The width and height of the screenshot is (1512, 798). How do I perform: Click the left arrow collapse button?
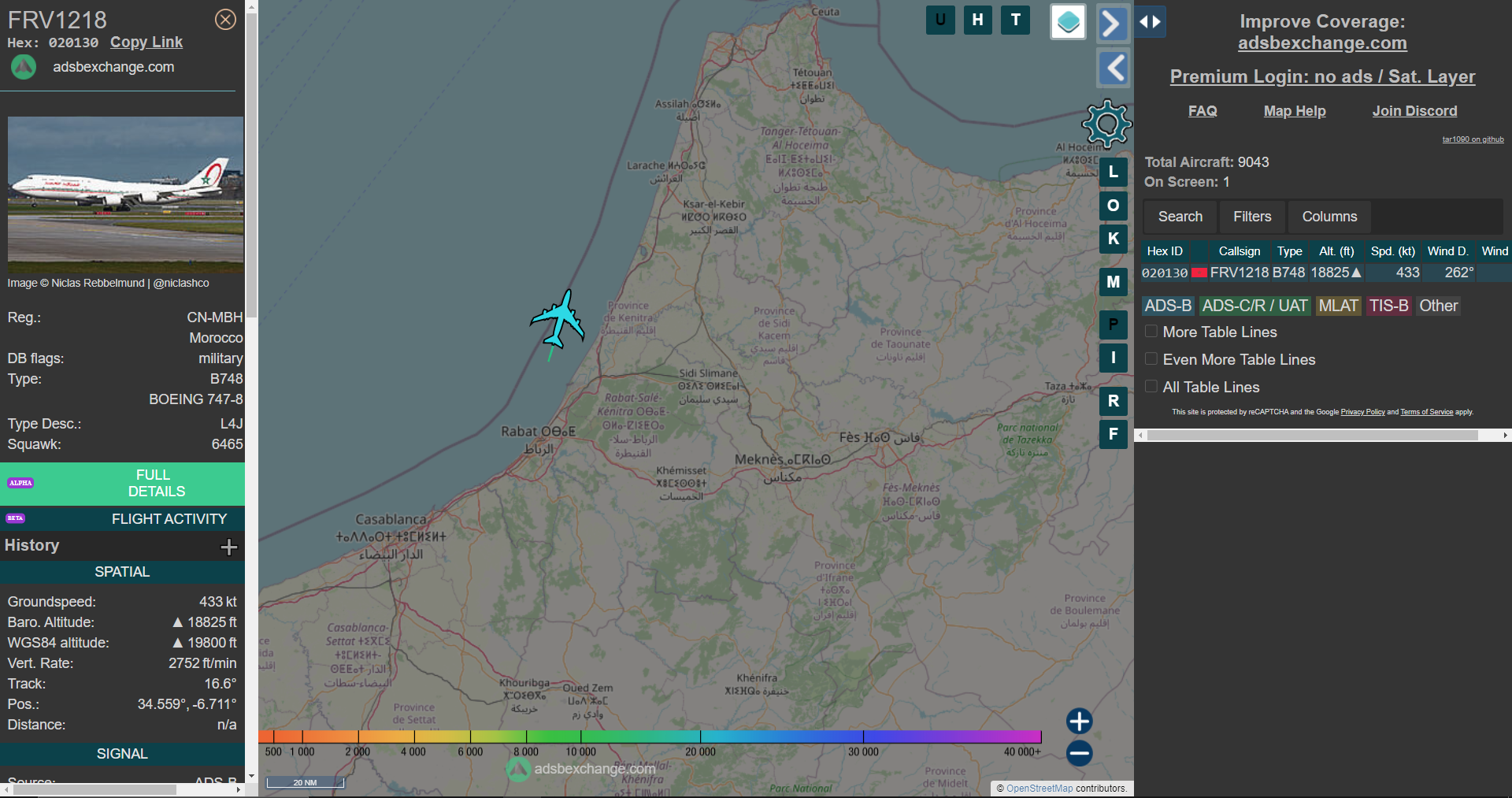pyautogui.click(x=1114, y=69)
